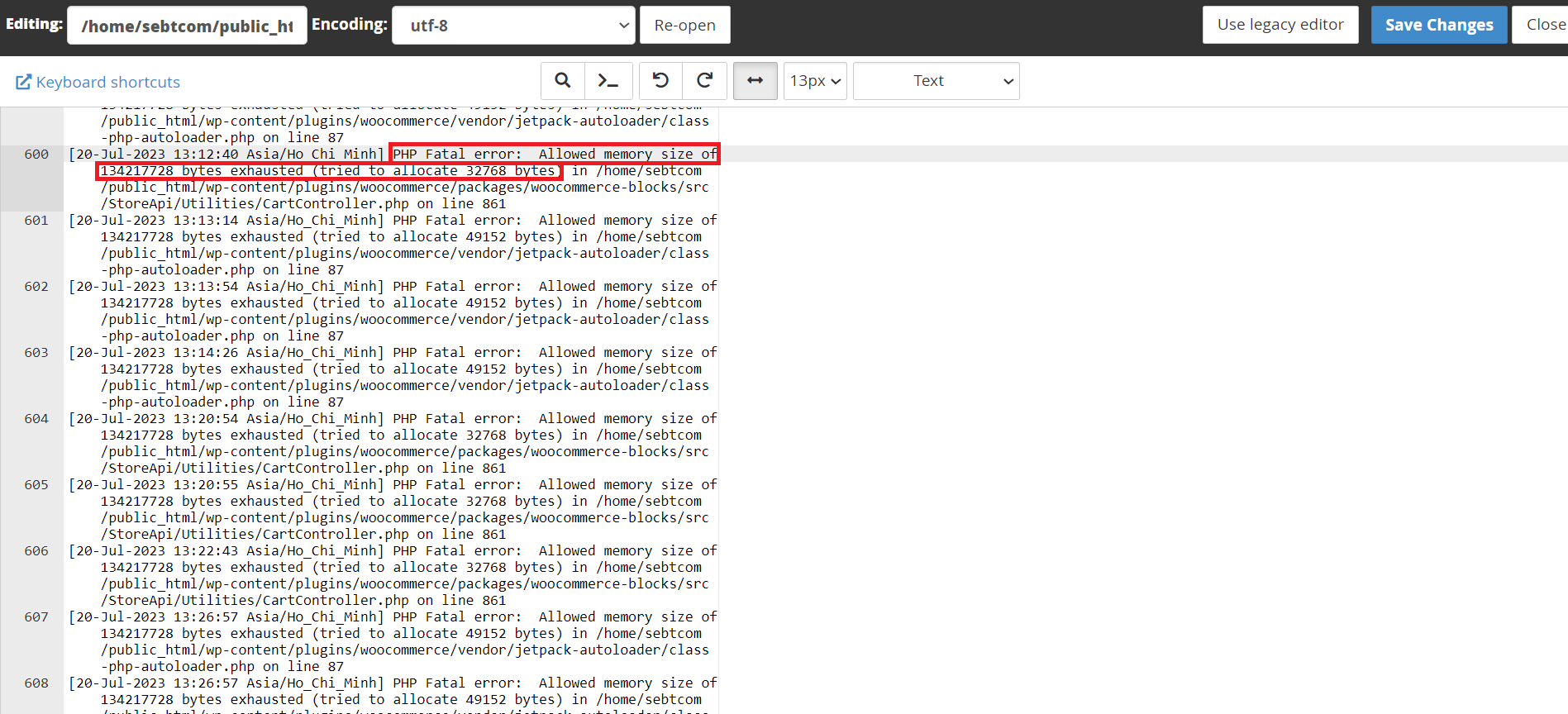The height and width of the screenshot is (714, 1568).
Task: Click the "Editing:" label
Action: [x=34, y=24]
